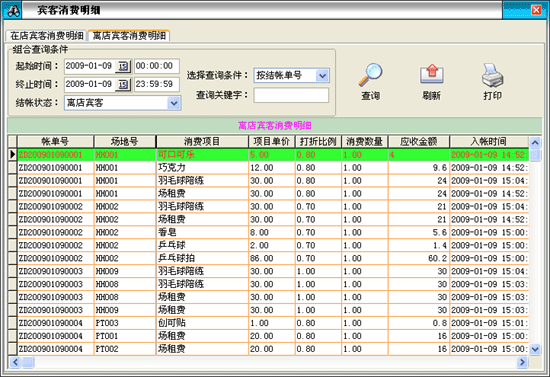This screenshot has width=550, height=377.
Task: Click the 刷新 refresh icon
Action: pyautogui.click(x=432, y=75)
